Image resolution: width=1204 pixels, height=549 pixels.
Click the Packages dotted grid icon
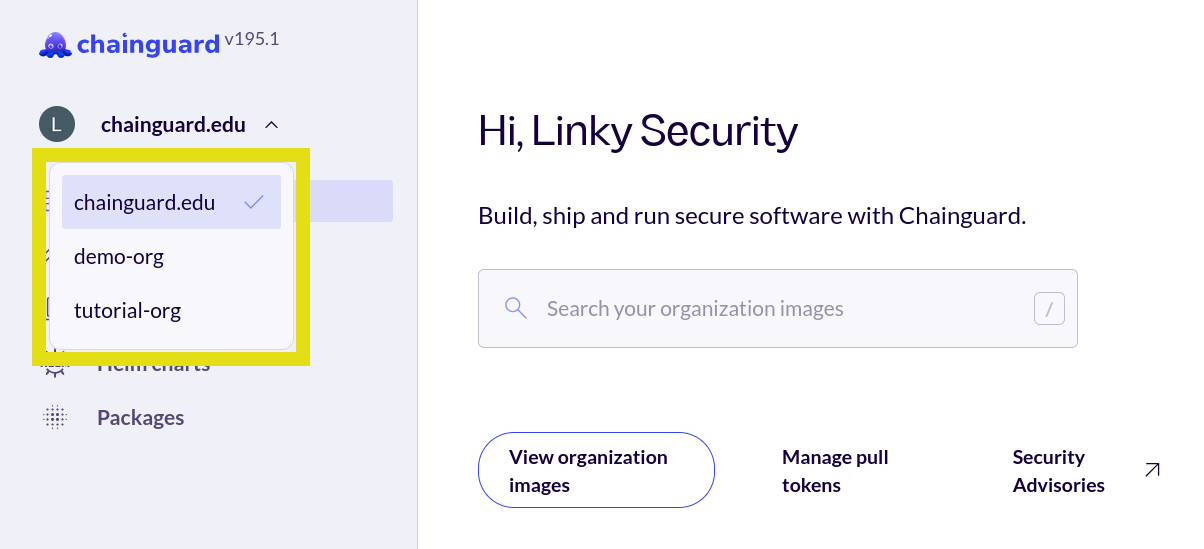(x=55, y=418)
